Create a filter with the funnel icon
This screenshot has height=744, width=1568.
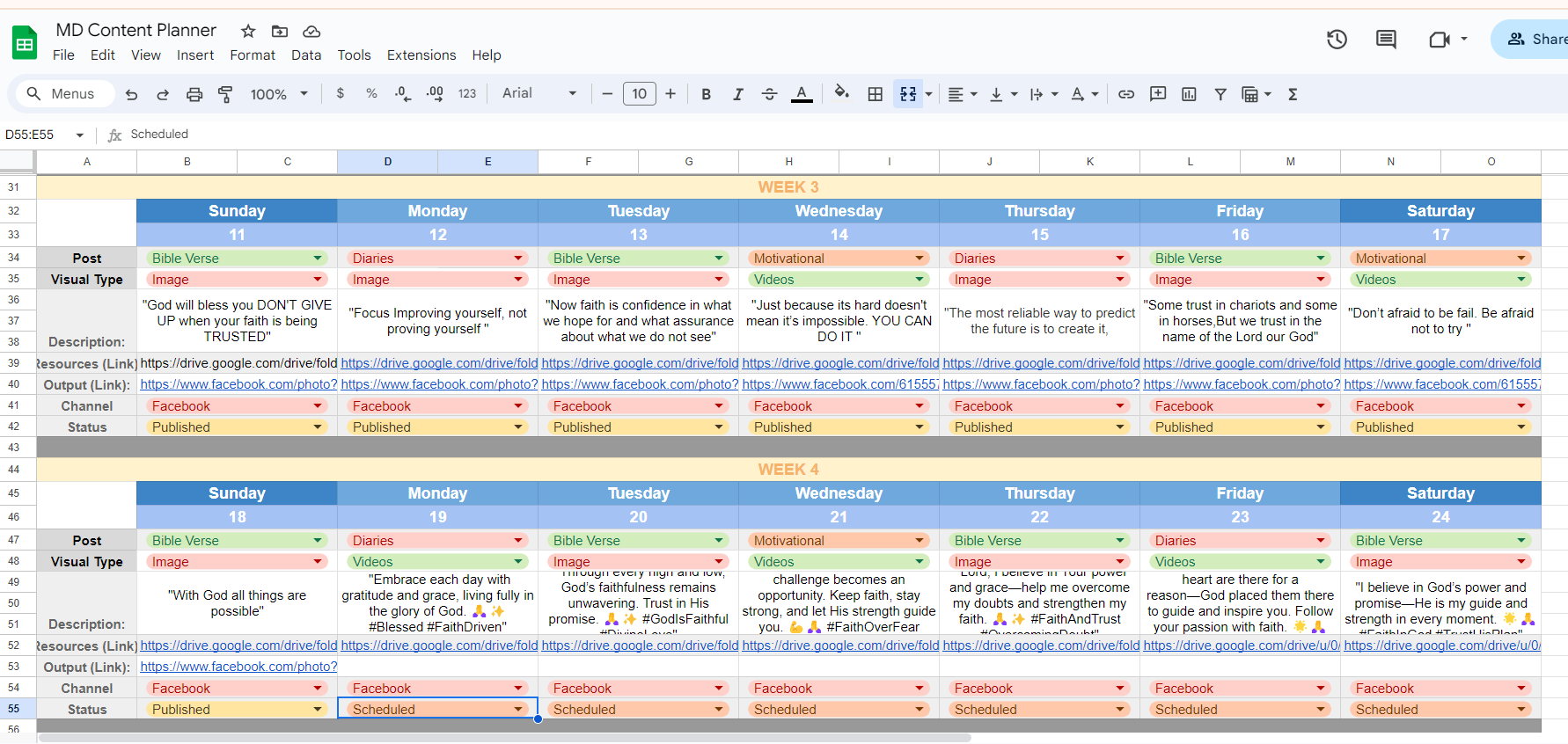click(x=1220, y=94)
